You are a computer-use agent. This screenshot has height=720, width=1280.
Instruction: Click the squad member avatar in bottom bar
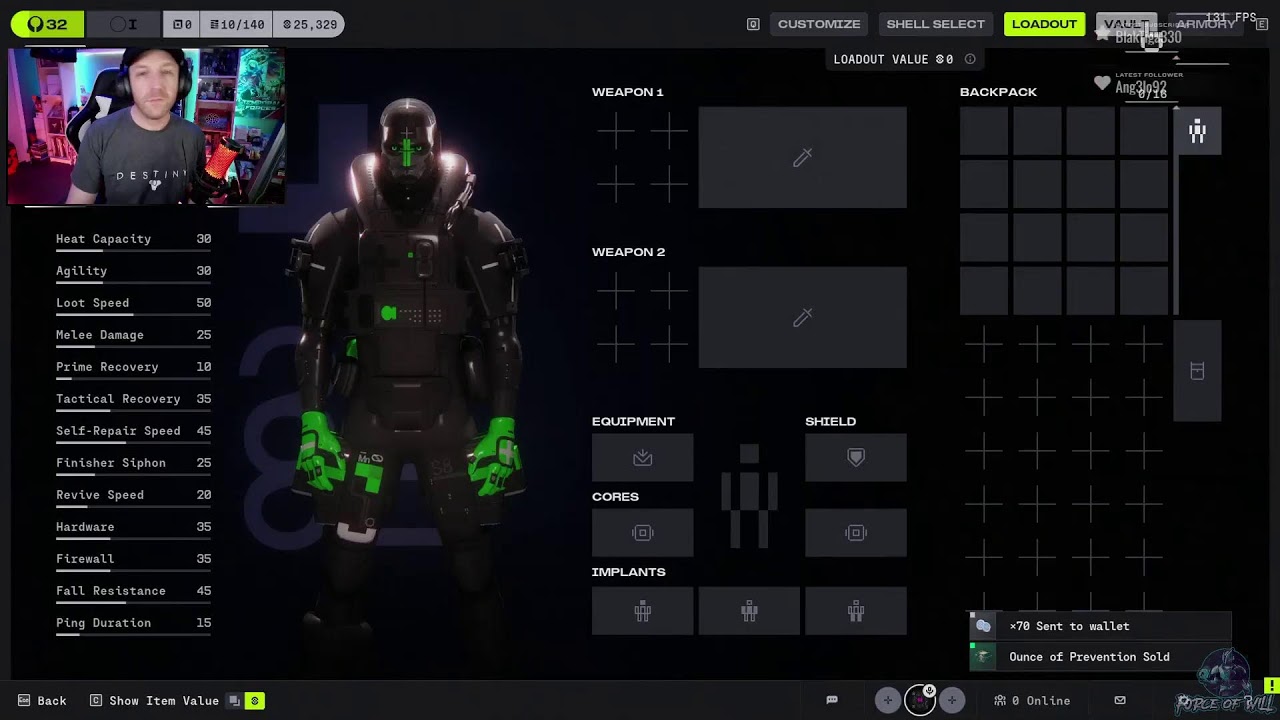920,700
